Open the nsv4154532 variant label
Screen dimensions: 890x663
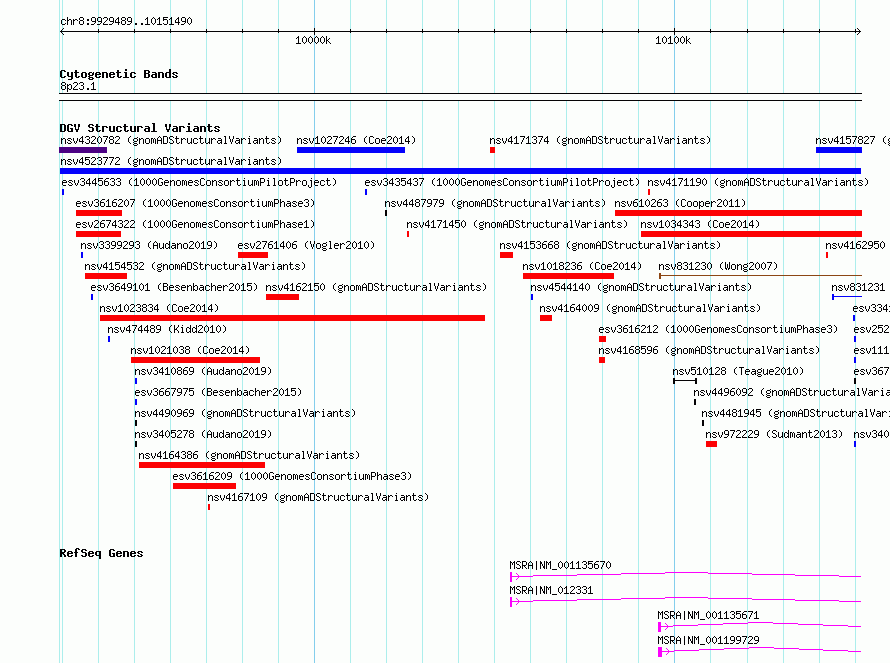195,266
